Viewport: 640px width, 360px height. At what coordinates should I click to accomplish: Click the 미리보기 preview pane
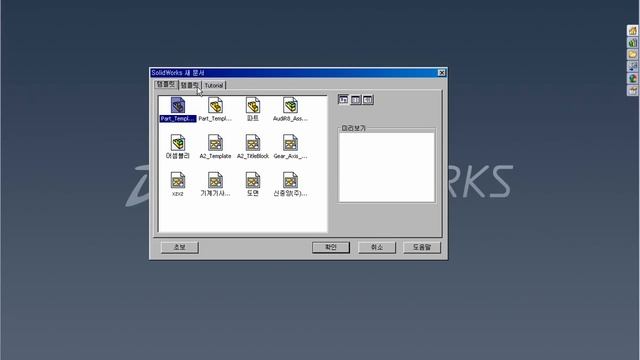[x=387, y=167]
